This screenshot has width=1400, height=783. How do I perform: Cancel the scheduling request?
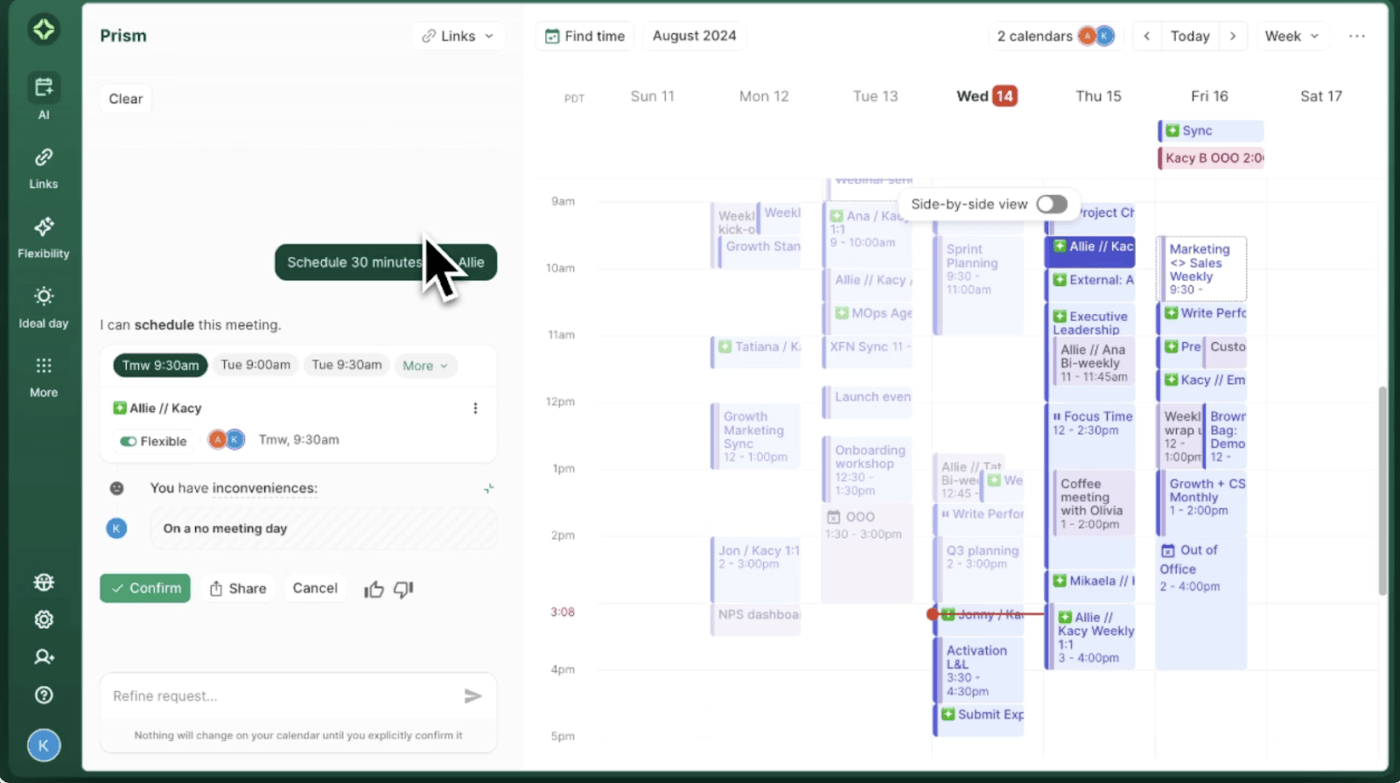click(x=315, y=588)
